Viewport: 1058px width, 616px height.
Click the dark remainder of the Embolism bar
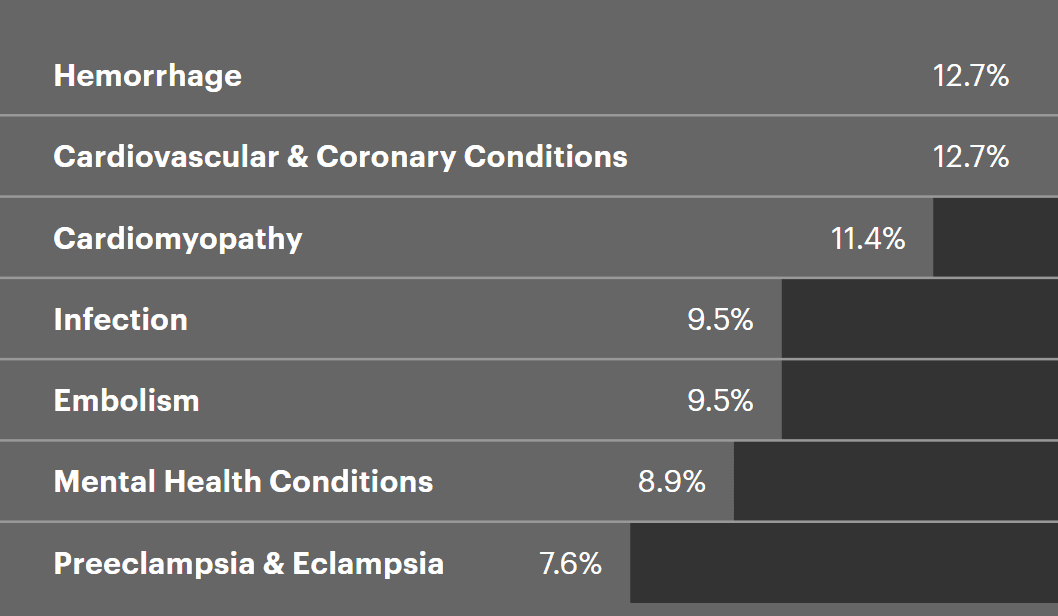(x=919, y=400)
